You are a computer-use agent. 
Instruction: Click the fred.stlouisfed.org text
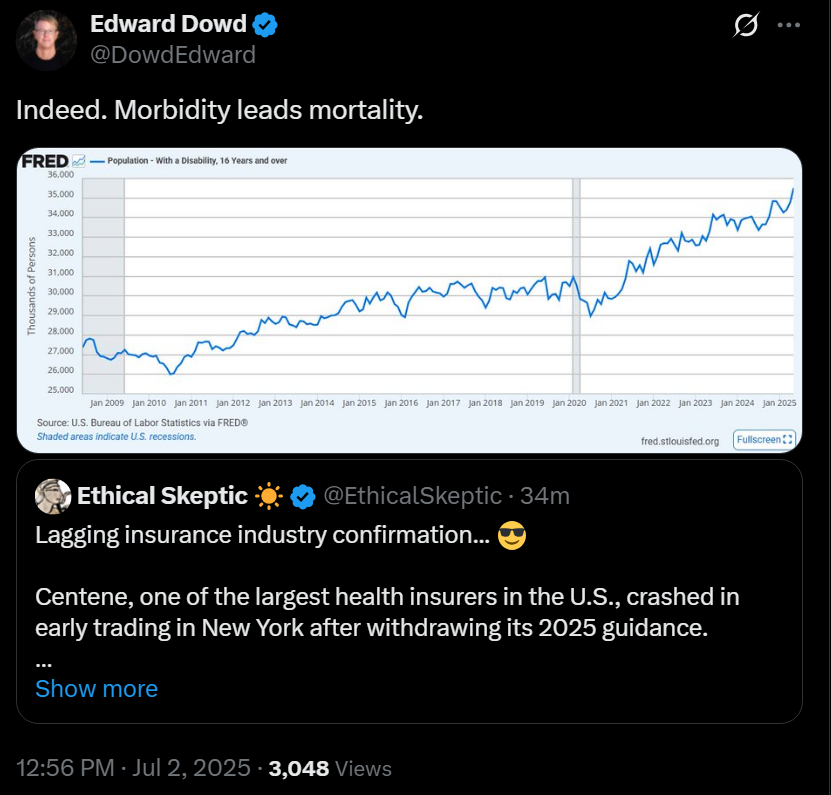(679, 441)
